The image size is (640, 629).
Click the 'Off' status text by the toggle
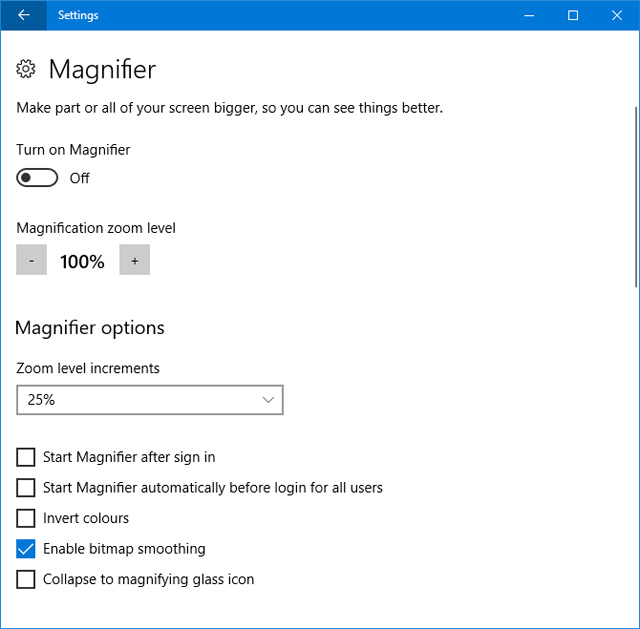[80, 178]
